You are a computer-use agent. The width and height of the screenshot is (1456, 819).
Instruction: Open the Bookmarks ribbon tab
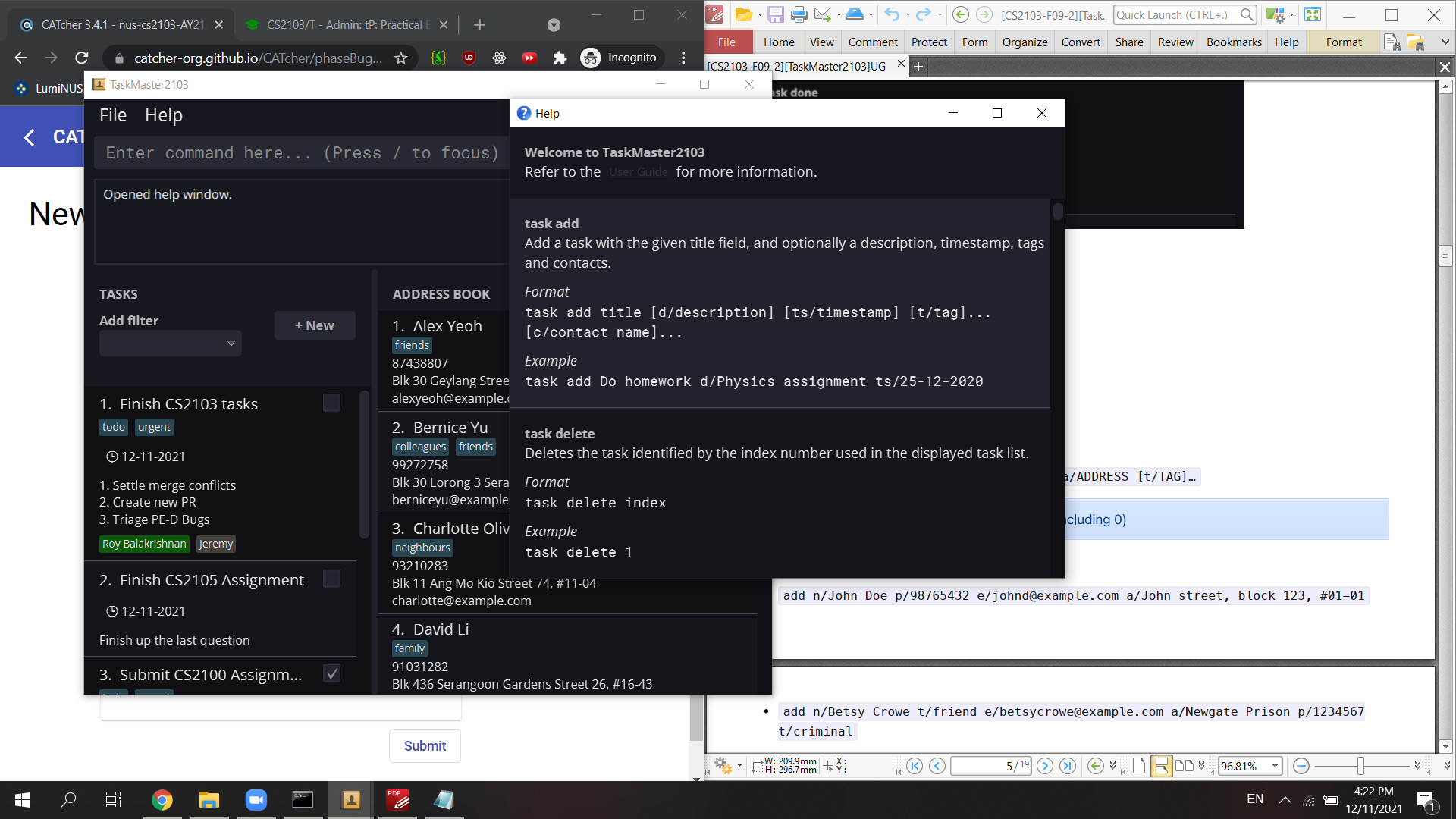pos(1234,42)
